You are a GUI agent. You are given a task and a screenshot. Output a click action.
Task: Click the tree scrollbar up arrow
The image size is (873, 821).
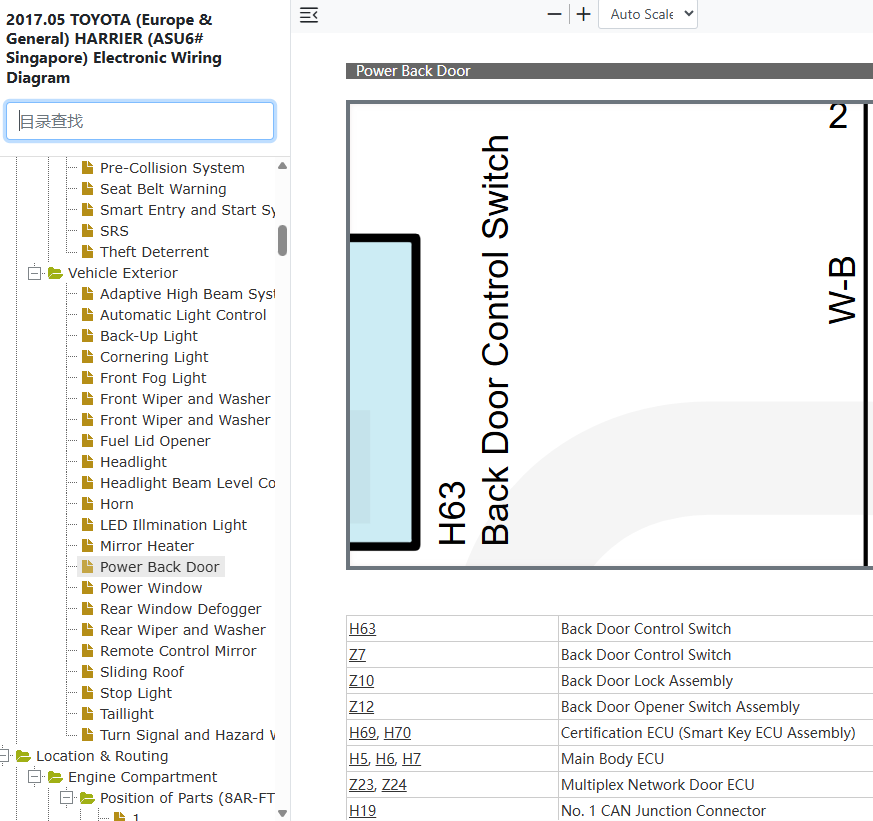coord(282,166)
